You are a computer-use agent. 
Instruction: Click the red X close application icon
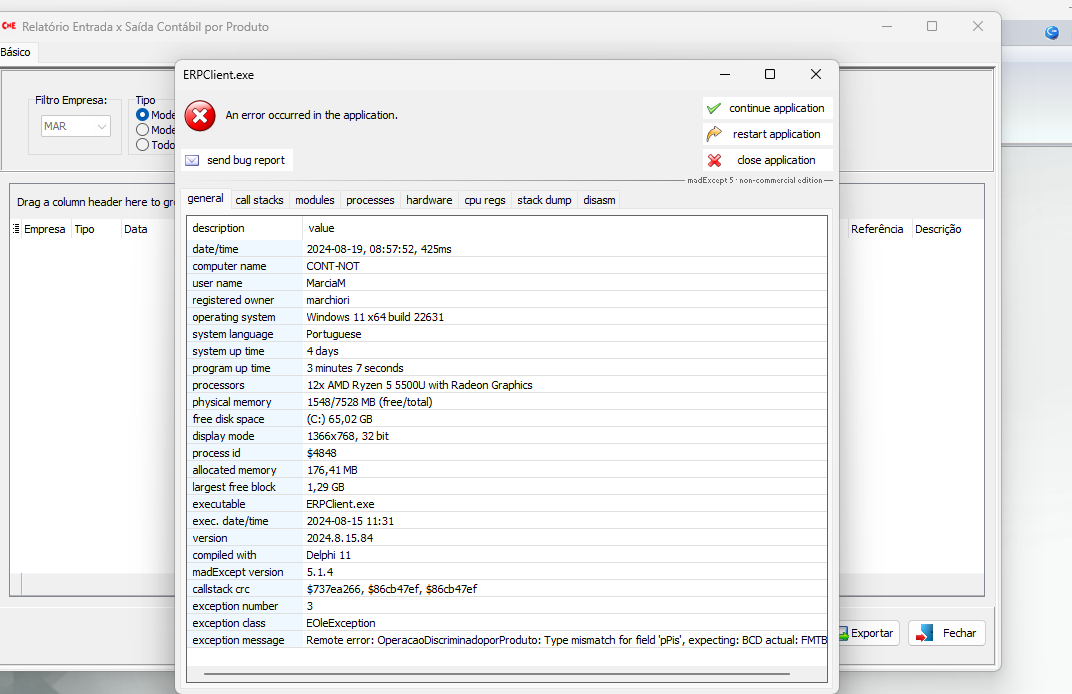point(714,160)
